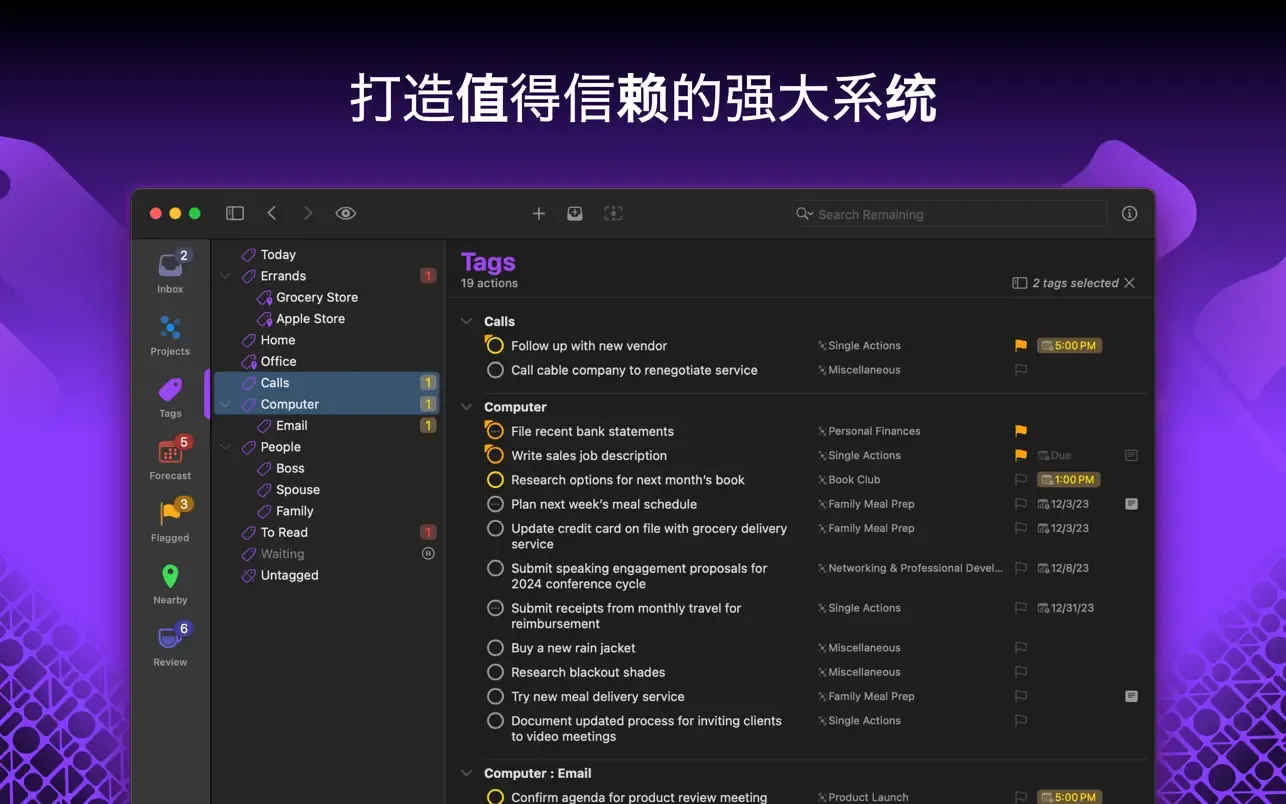Complete Call cable company to renegotiate service
Image resolution: width=1286 pixels, height=804 pixels.
tap(495, 370)
